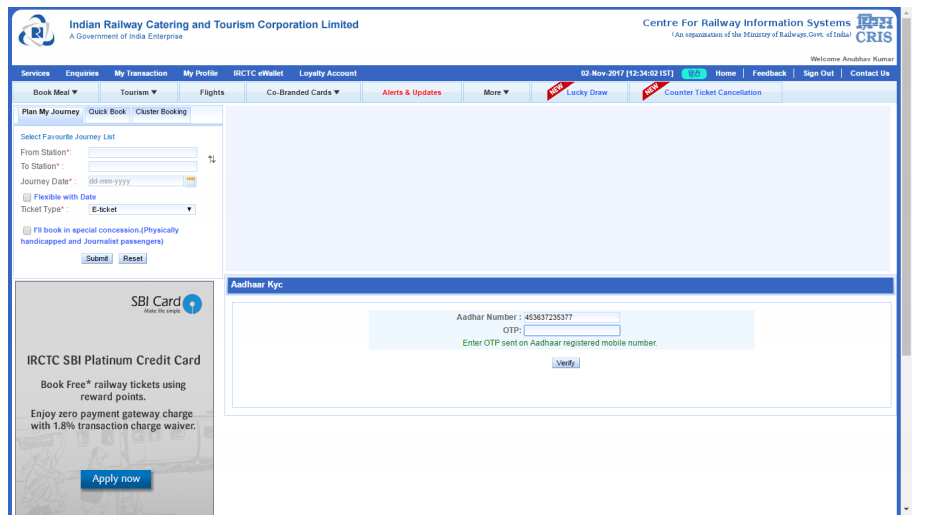Click the IRCTC logo icon
The height and width of the screenshot is (529, 935).
click(x=37, y=31)
